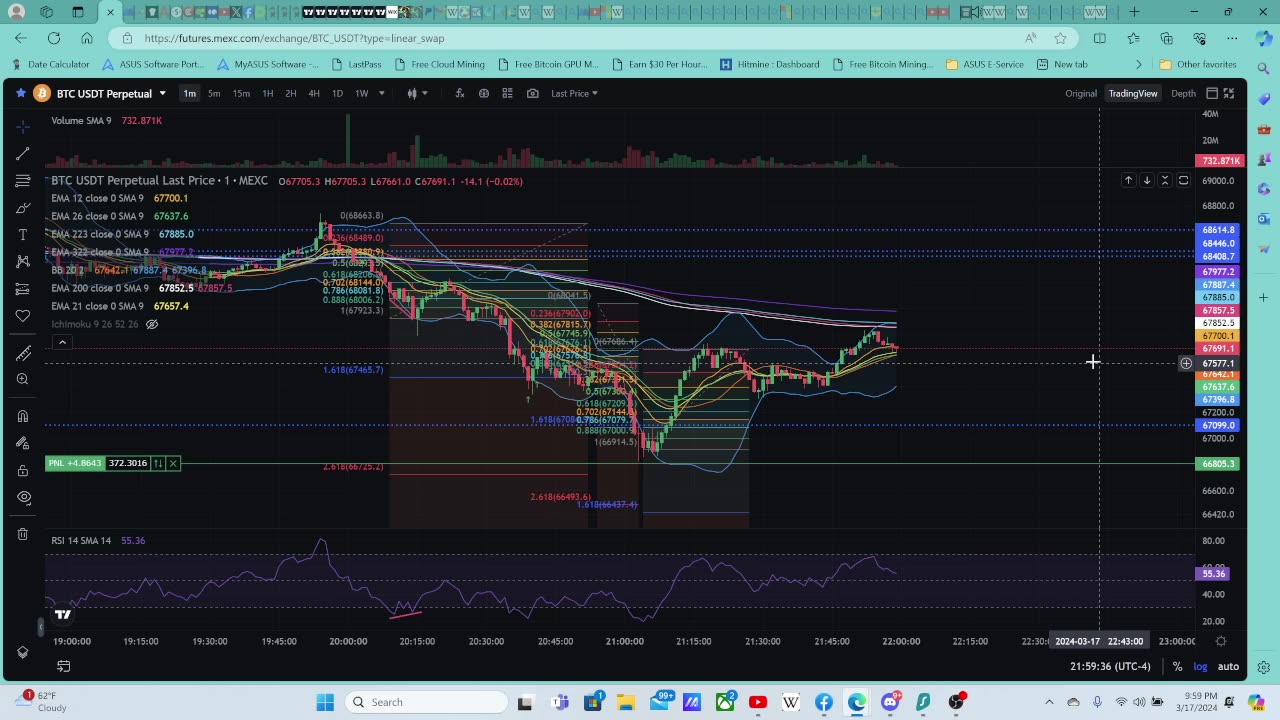This screenshot has height=720, width=1280.
Task: Open the forecasting and measurement tools
Action: pyautogui.click(x=23, y=289)
